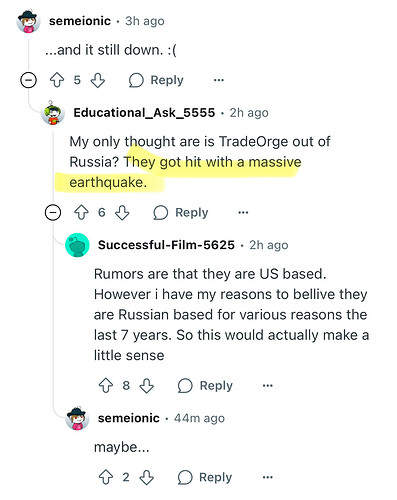
Task: Upvote Educational_Ask_5555's earthquake comment
Action: [x=81, y=212]
